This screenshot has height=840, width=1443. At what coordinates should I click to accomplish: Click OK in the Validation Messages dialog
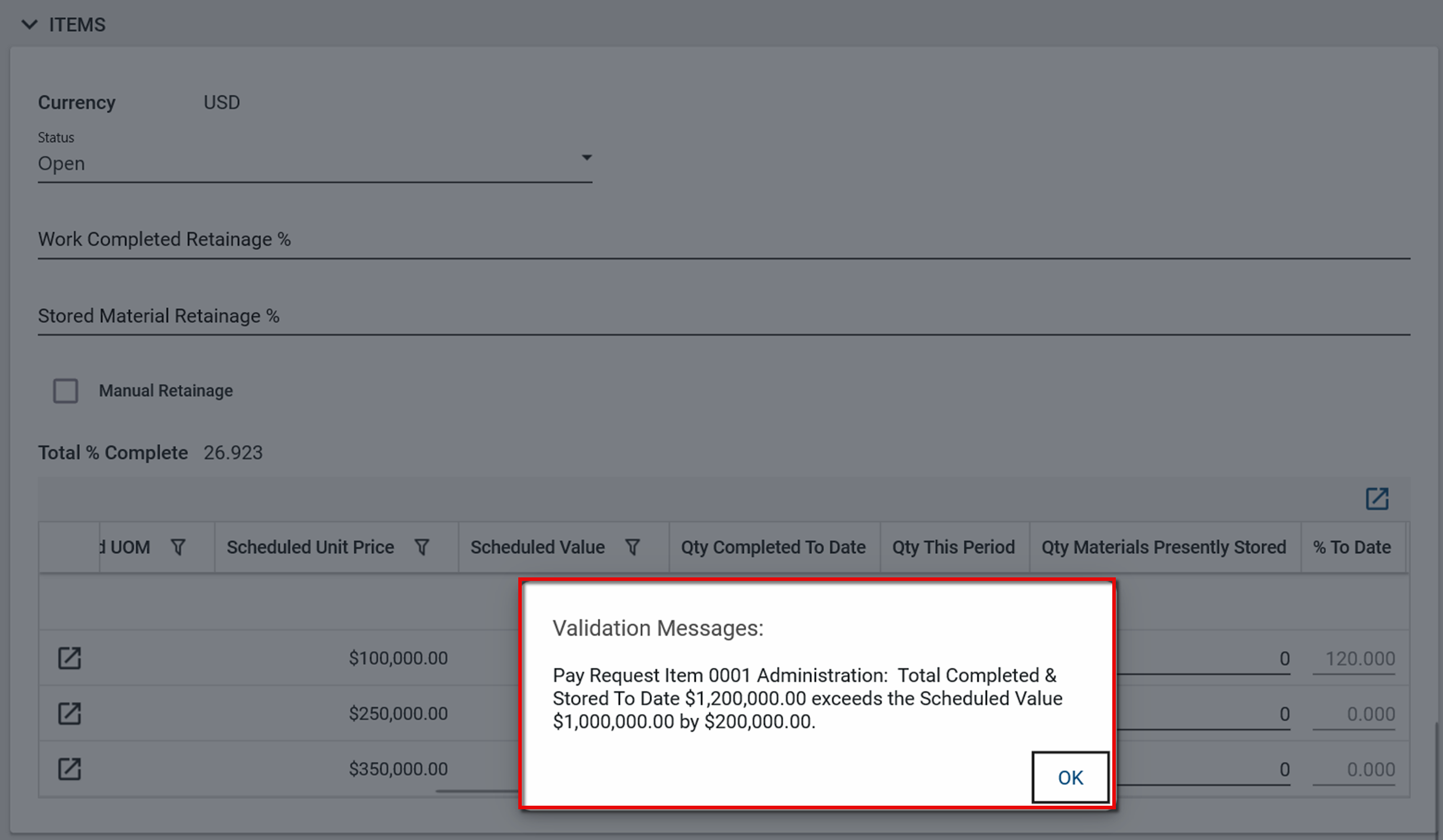(1070, 777)
